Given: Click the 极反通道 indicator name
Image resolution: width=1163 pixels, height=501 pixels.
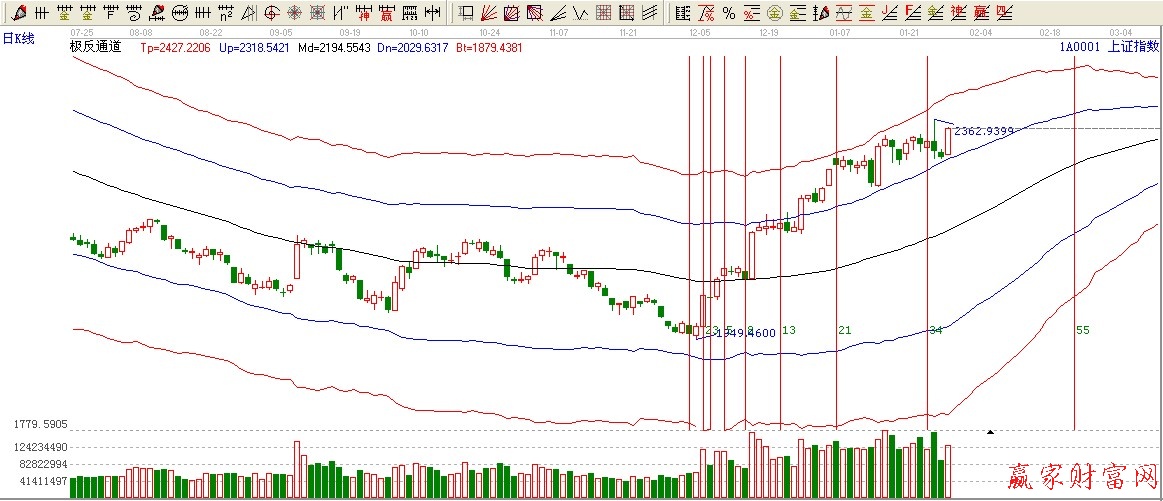Looking at the screenshot, I should click(x=95, y=47).
